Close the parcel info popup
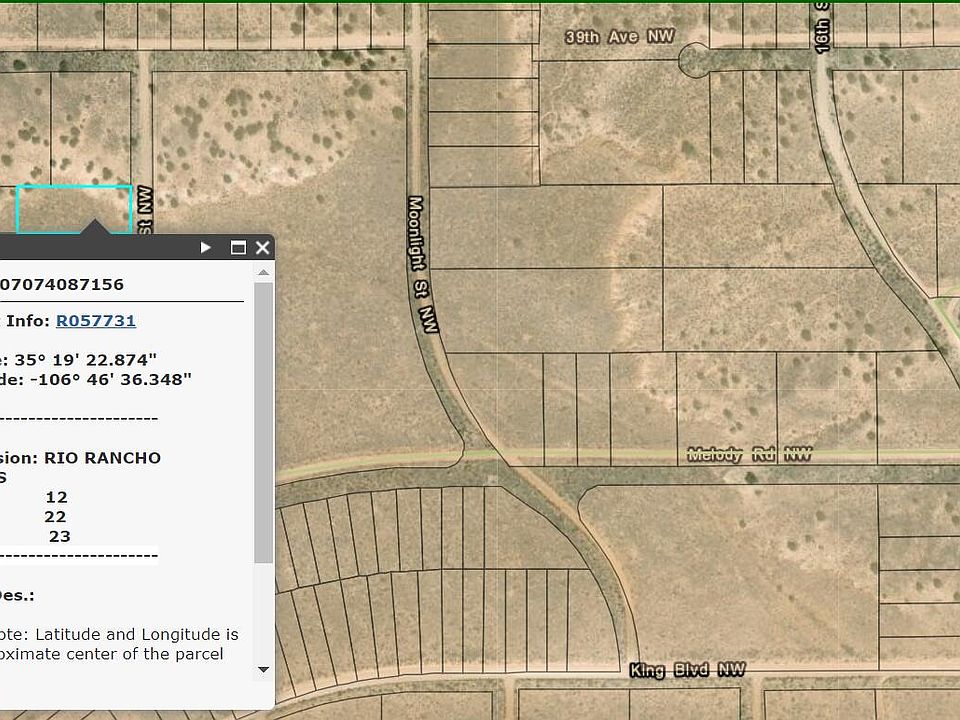This screenshot has width=960, height=720. click(262, 248)
